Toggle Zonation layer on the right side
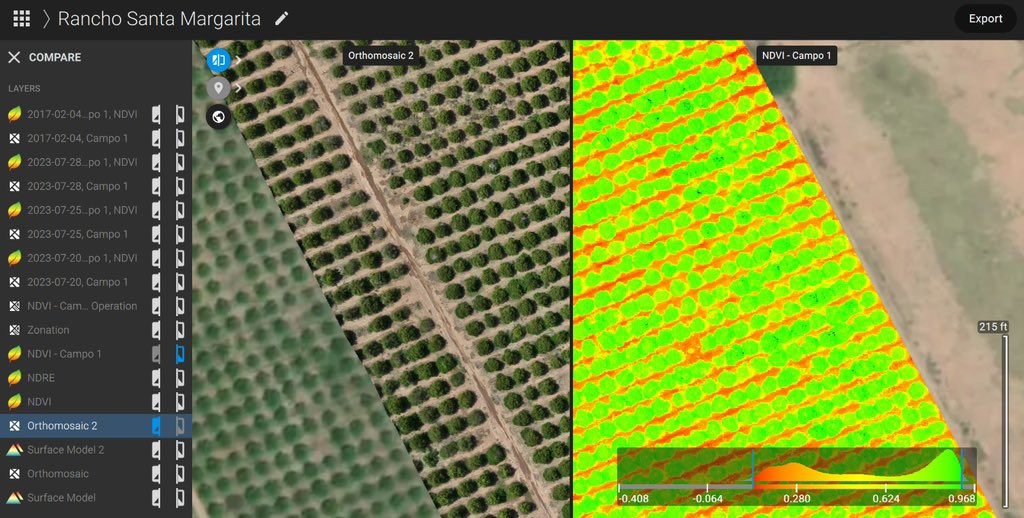The height and width of the screenshot is (518, 1024). point(180,330)
